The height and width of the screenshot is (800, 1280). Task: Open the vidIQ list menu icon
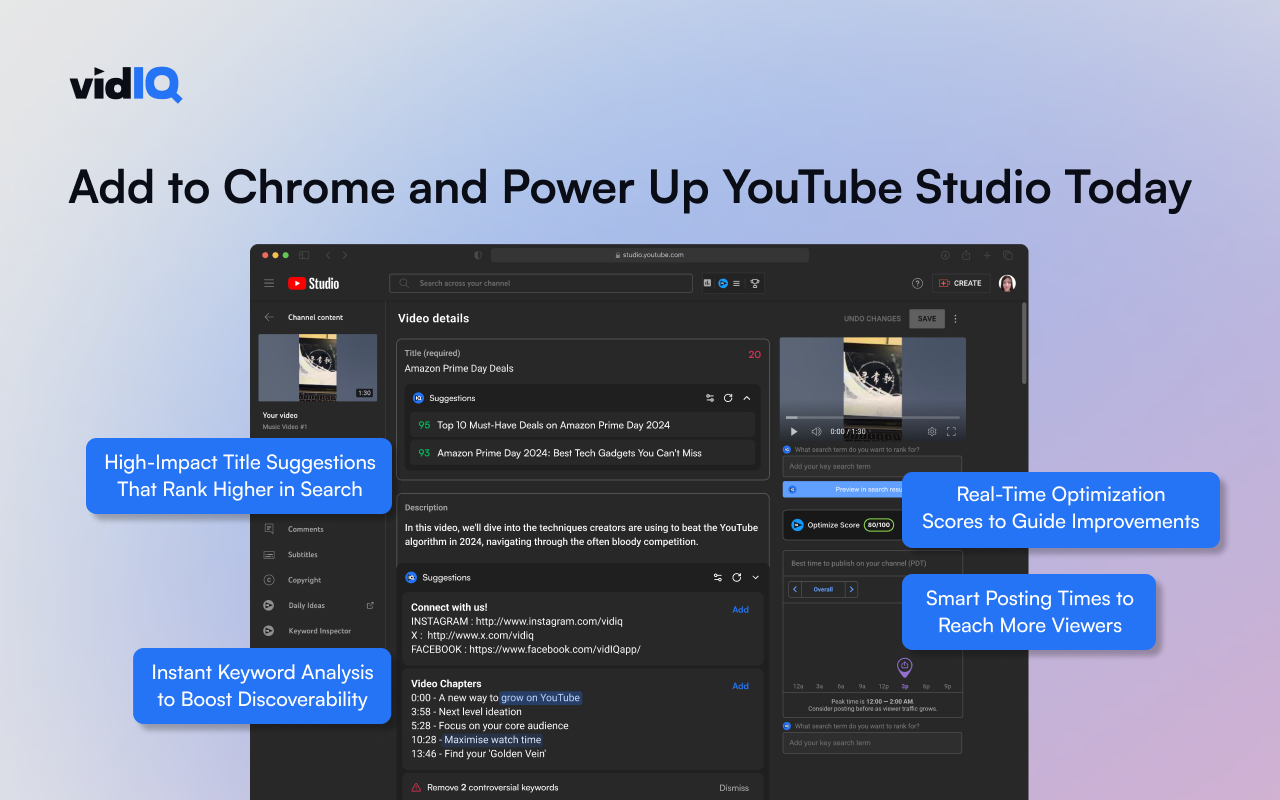click(x=737, y=283)
